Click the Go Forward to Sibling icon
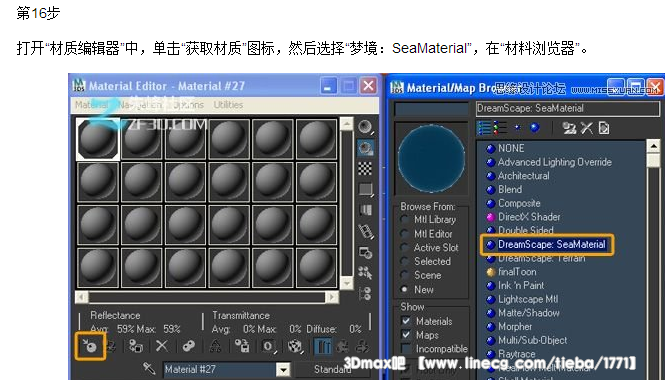Image resolution: width=665 pixels, height=380 pixels. [x=362, y=346]
